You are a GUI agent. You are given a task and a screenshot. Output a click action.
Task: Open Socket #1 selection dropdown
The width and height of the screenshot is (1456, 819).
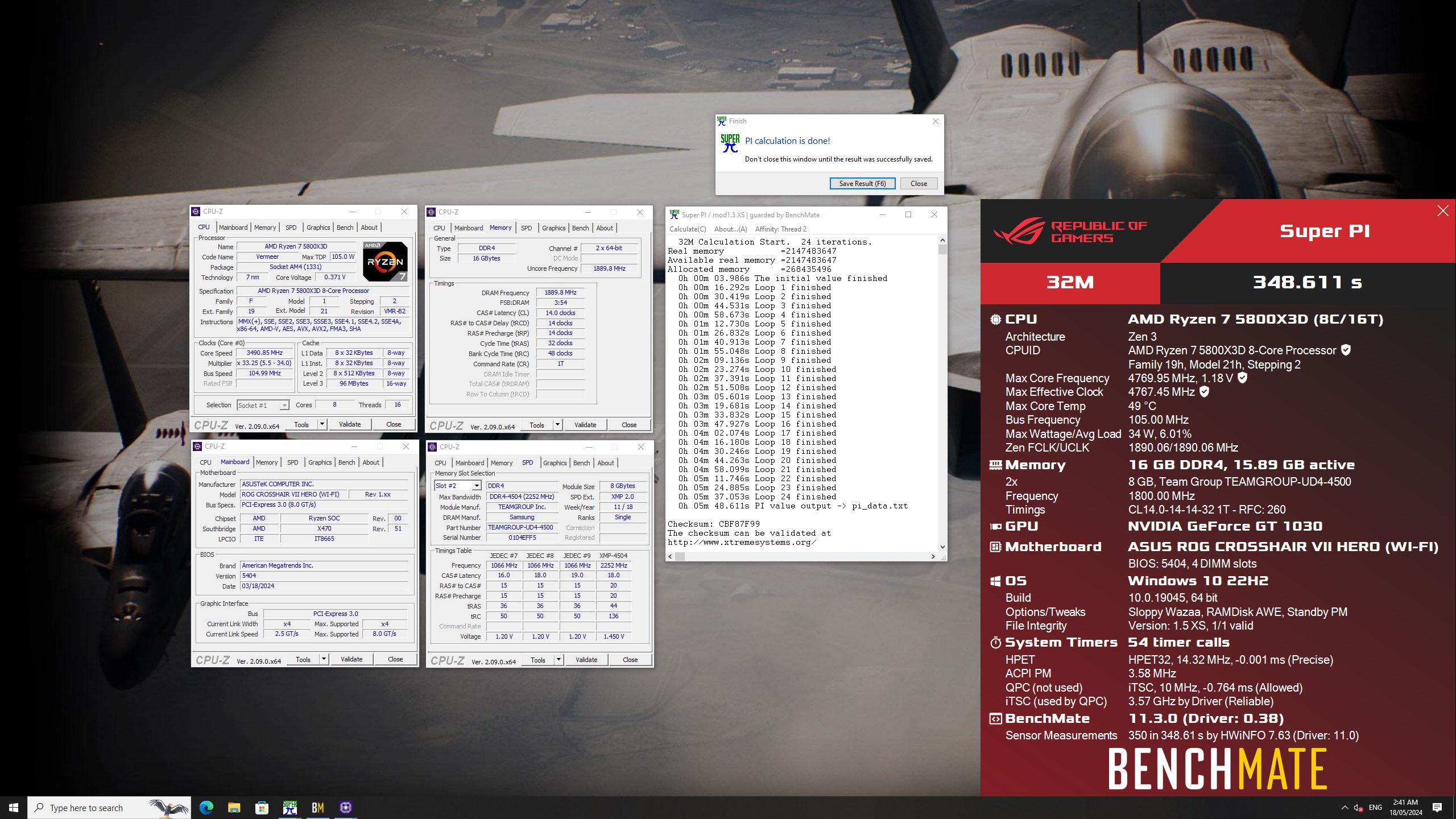(263, 405)
